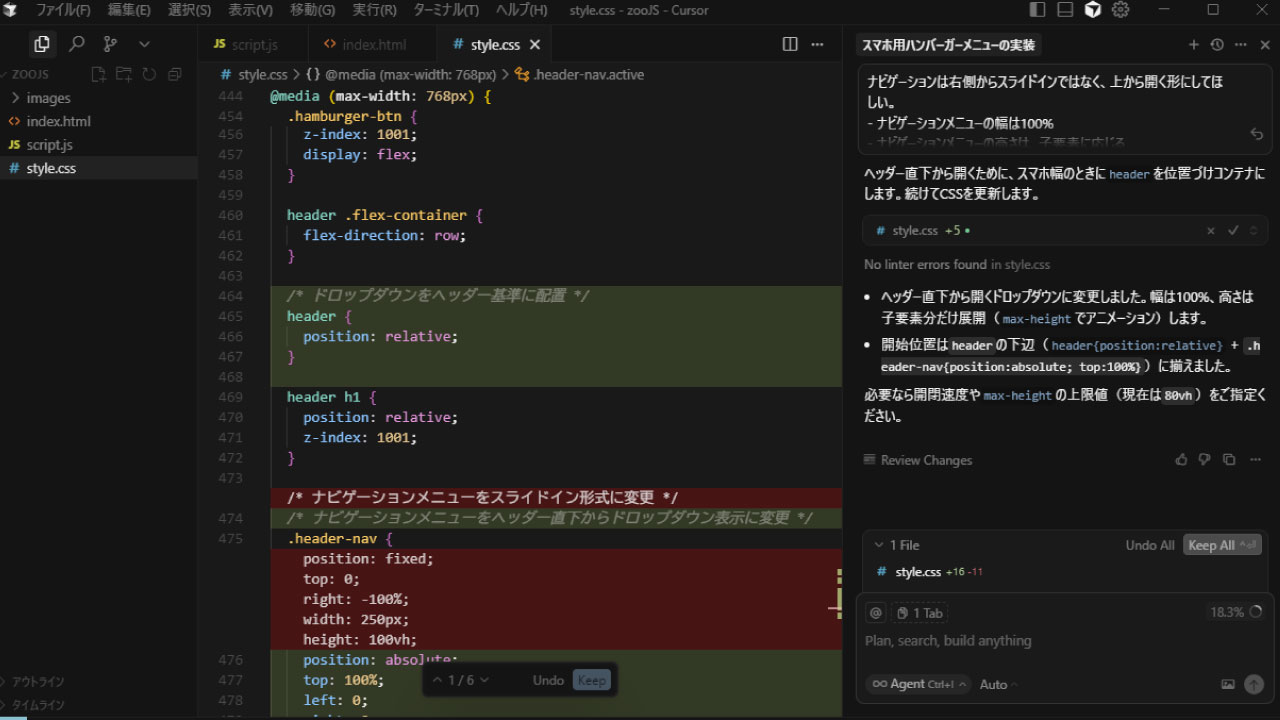The width and height of the screenshot is (1280, 720).
Task: Reject style.css +5 edit with X
Action: pyautogui.click(x=1210, y=231)
